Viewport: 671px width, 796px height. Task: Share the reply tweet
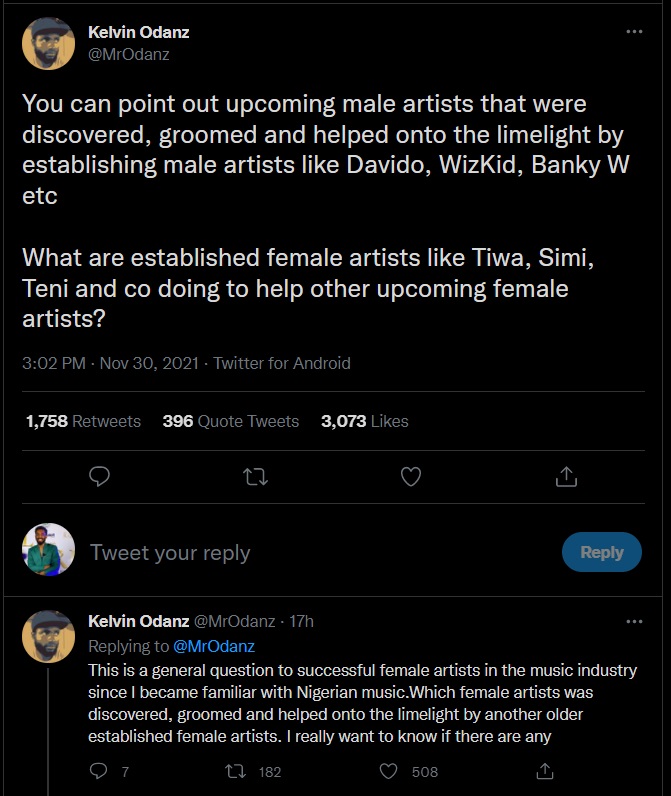coord(544,771)
